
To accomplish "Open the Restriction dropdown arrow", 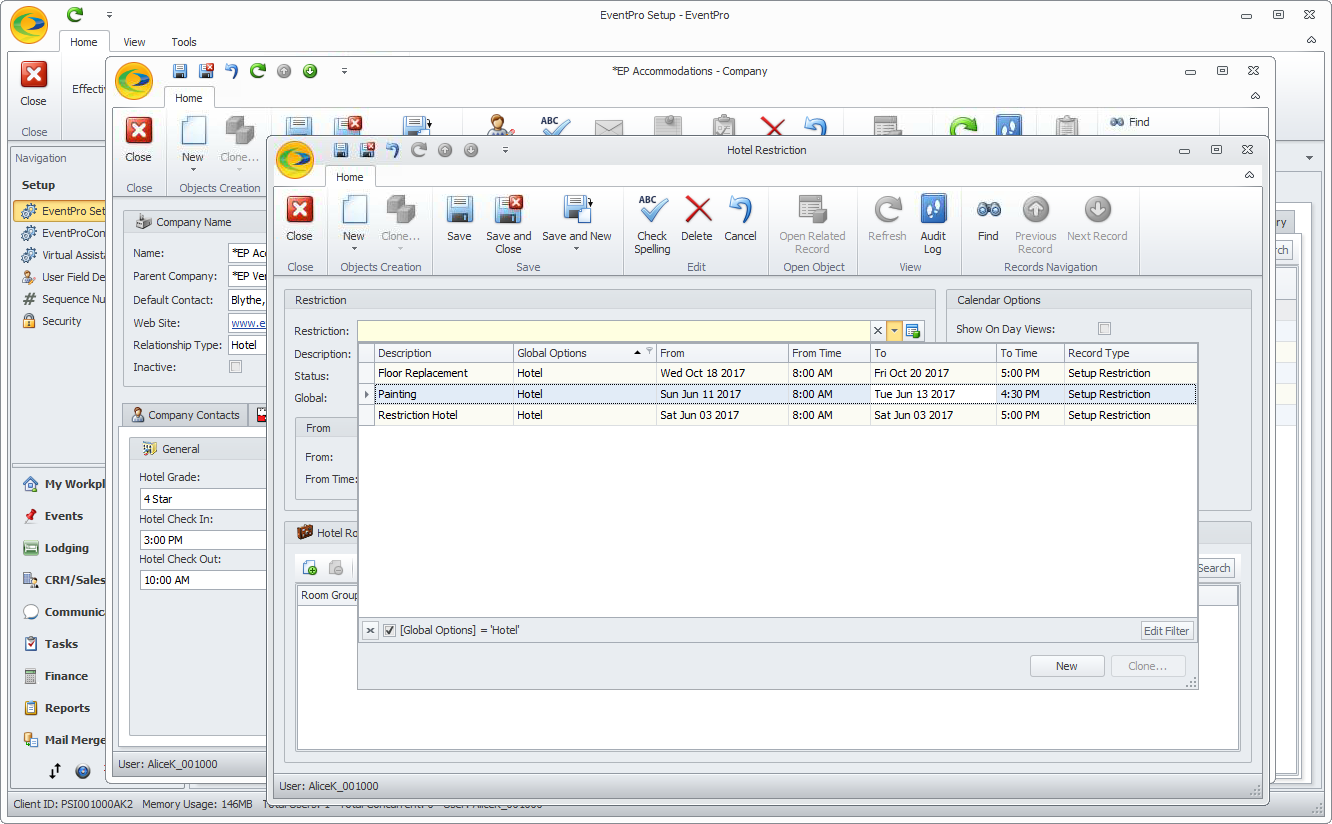I will [894, 331].
